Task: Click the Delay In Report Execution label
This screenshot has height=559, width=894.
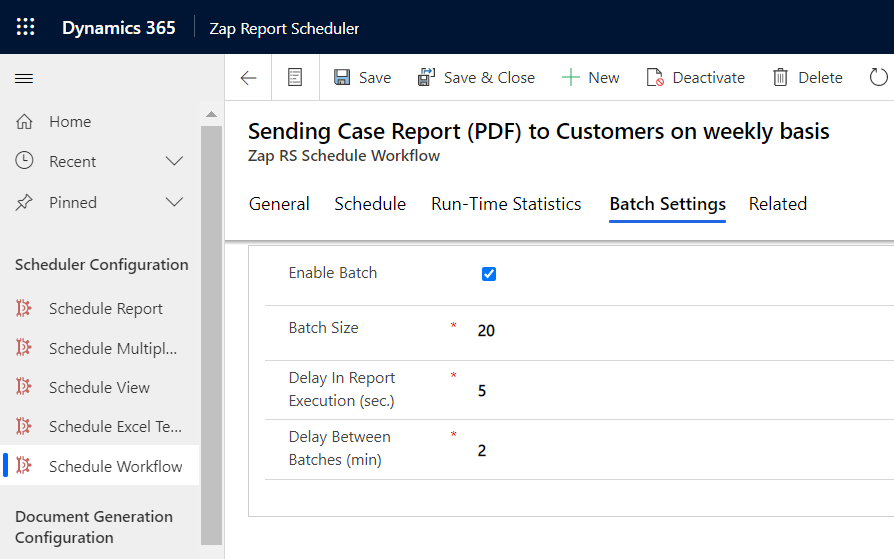Action: click(342, 389)
